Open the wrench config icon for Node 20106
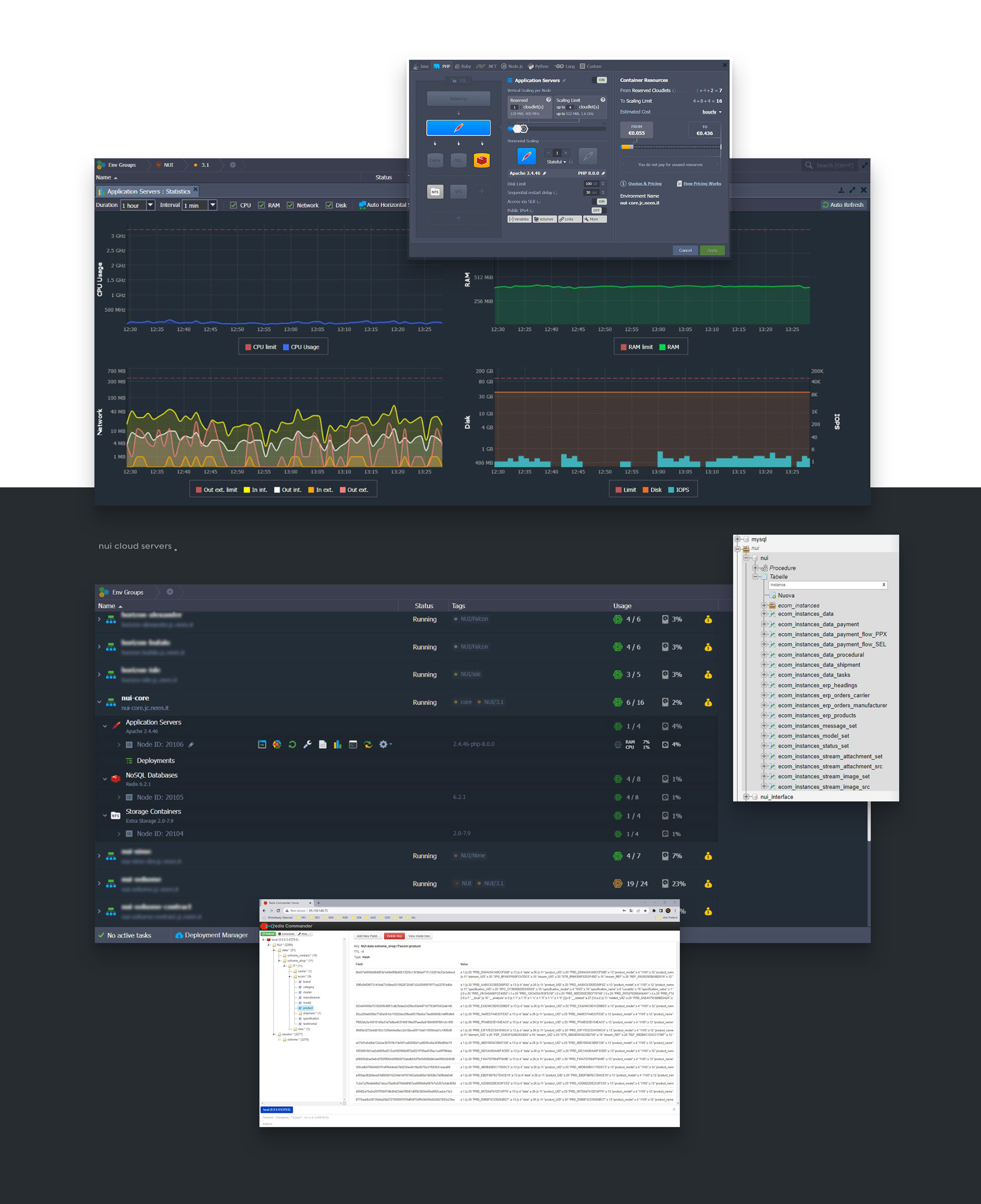 308,744
